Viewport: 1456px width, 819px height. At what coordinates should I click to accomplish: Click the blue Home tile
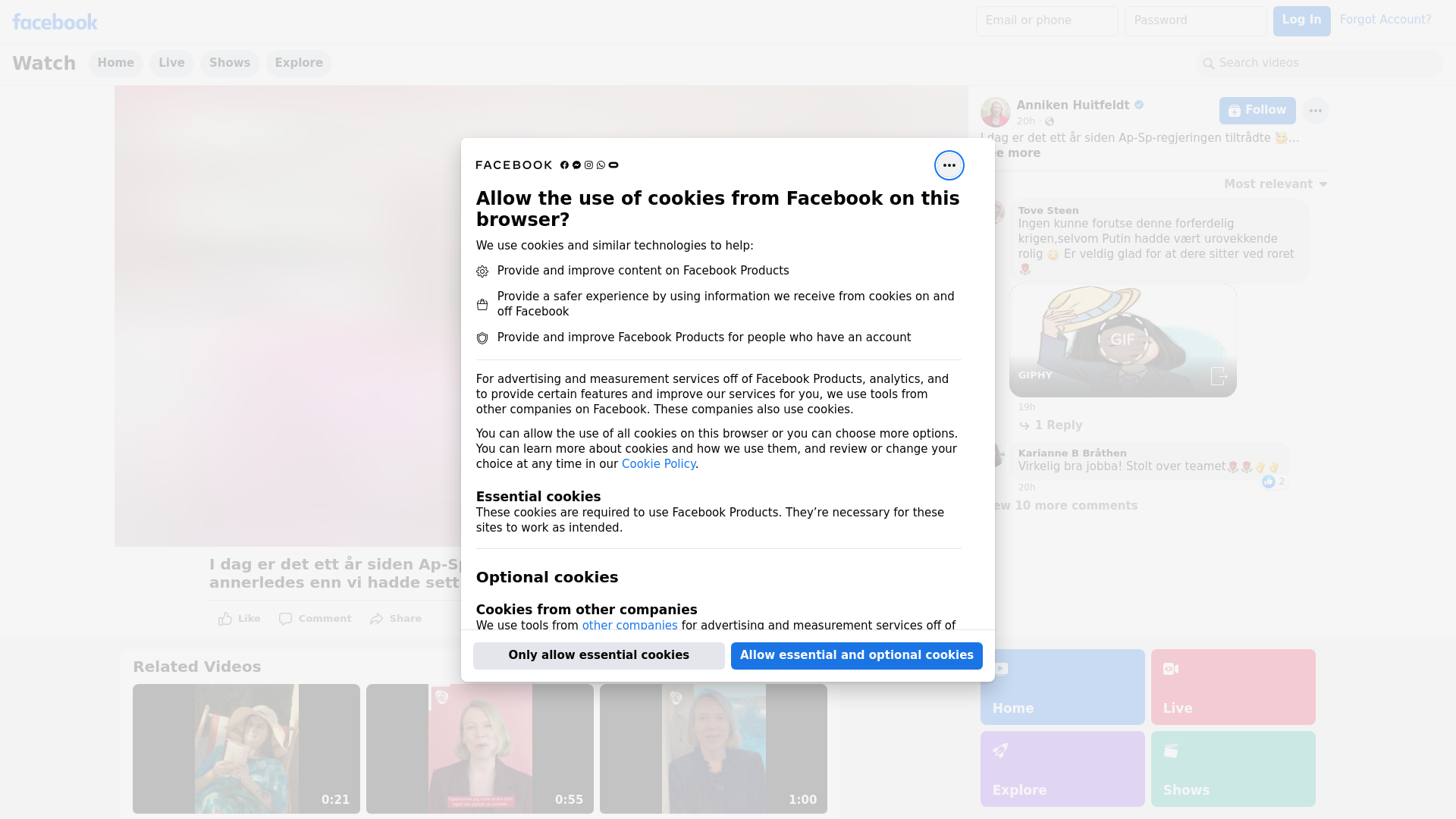[1062, 687]
